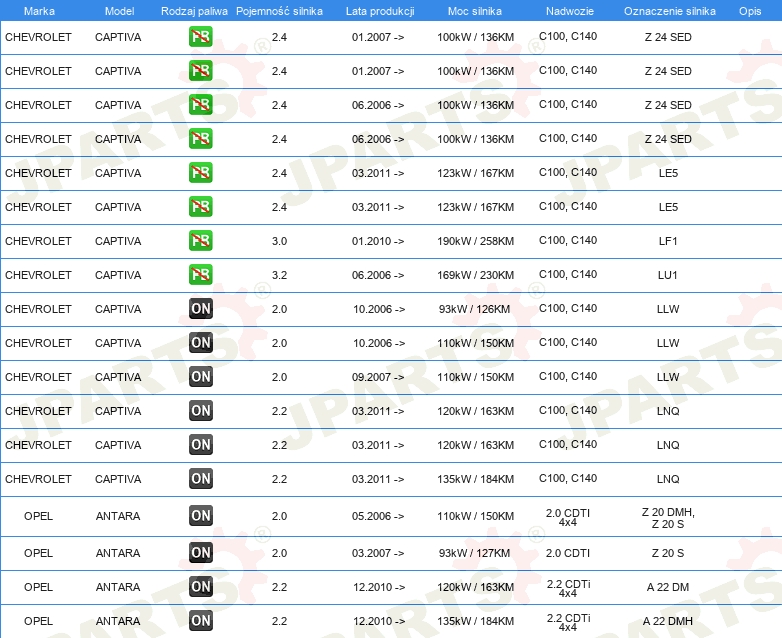
Task: Select 2.2 CDTi 4x4 cell in A 22 DM row
Action: (x=568, y=588)
